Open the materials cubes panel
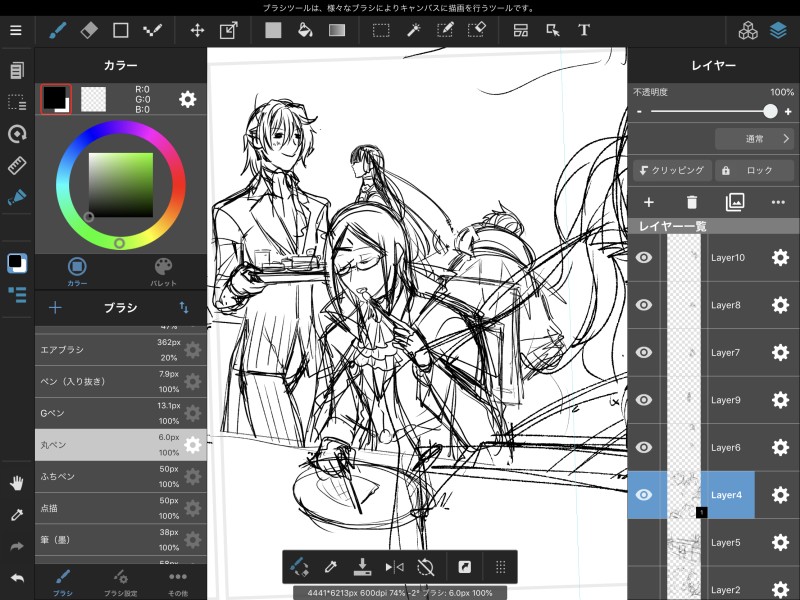Screen dimensions: 800x600 point(748,30)
